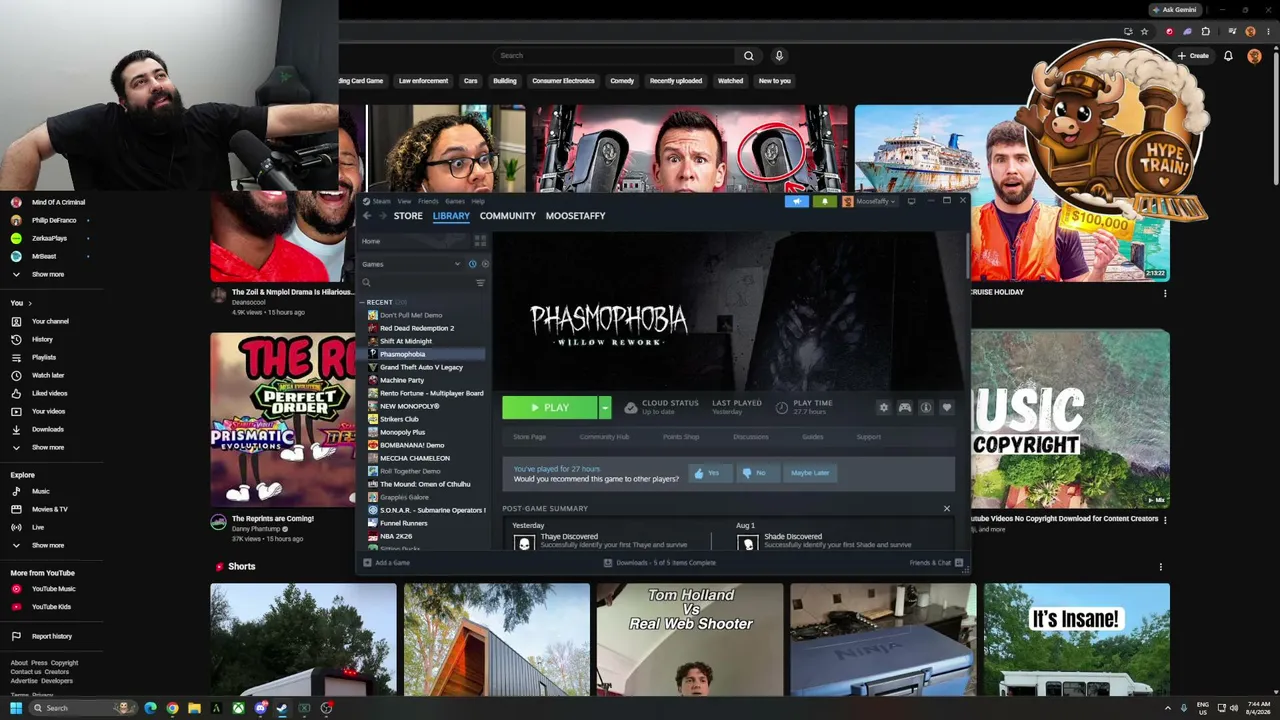The image size is (1280, 720).
Task: Expand the You section Show more
Action: click(x=48, y=447)
